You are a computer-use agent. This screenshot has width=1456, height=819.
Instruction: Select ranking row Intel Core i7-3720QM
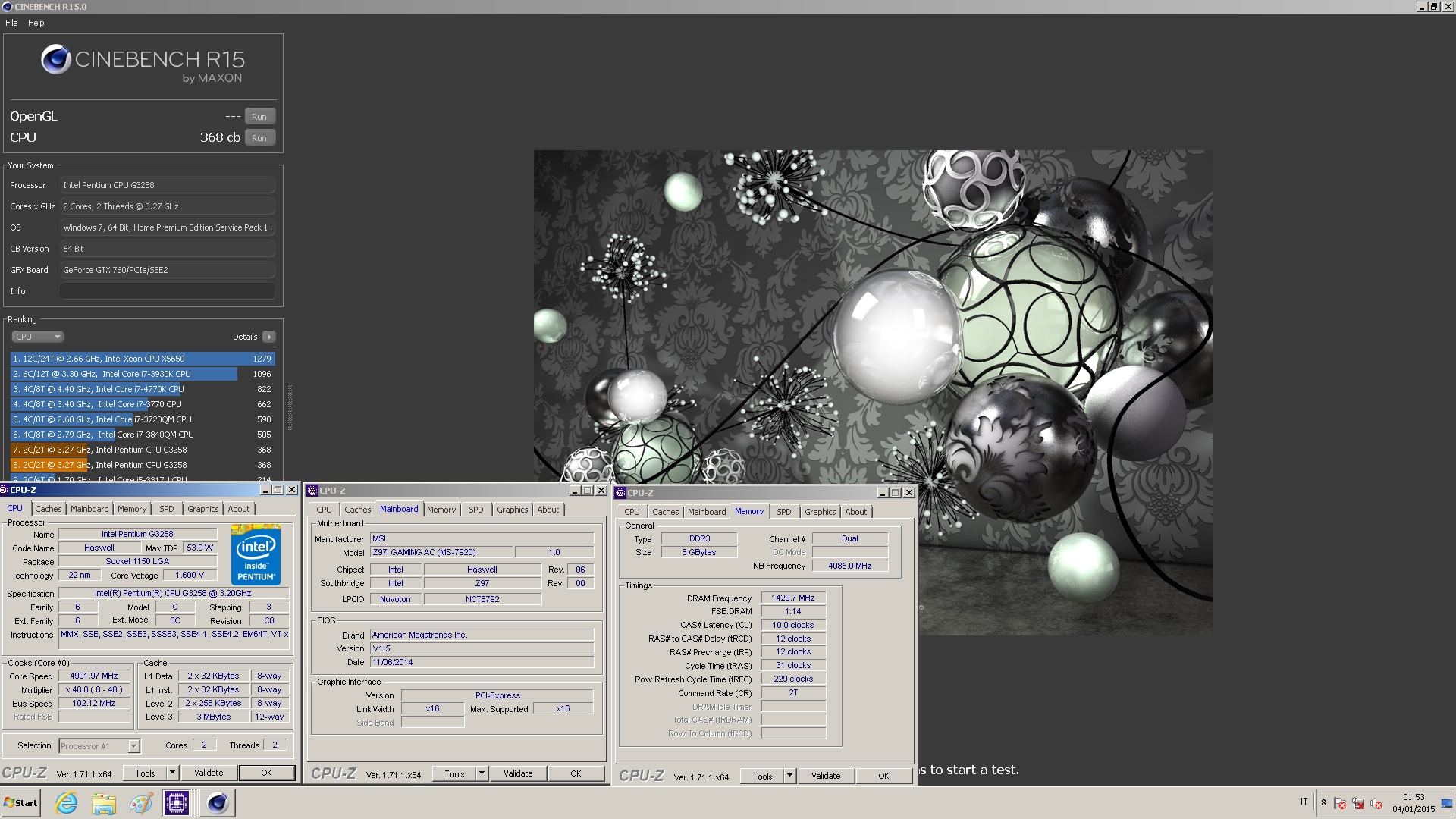pyautogui.click(x=143, y=419)
